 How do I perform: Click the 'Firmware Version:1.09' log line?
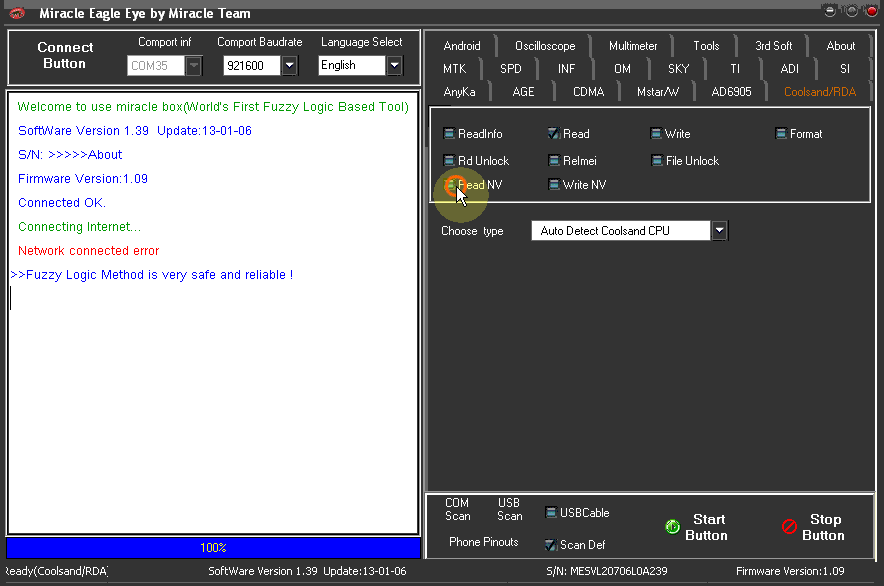[x=83, y=179]
